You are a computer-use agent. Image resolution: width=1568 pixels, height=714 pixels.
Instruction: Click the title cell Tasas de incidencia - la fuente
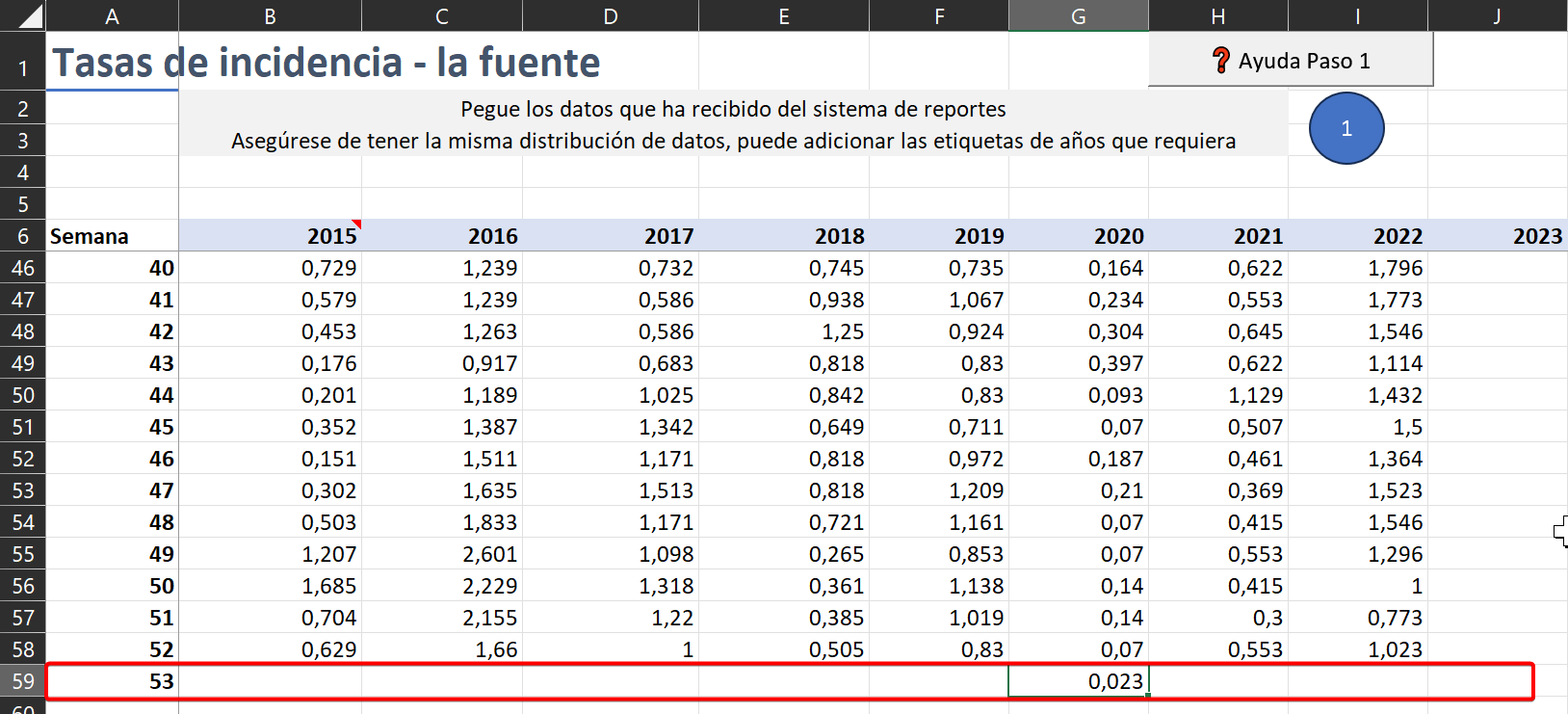tap(326, 63)
